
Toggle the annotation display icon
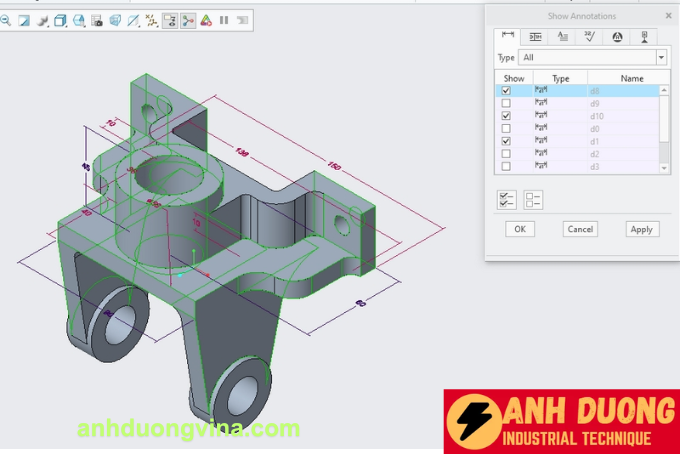point(169,19)
